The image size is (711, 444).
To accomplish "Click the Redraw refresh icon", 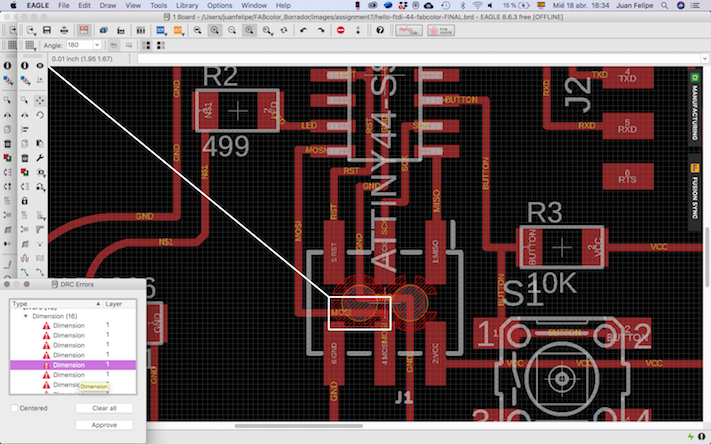I will (x=284, y=30).
